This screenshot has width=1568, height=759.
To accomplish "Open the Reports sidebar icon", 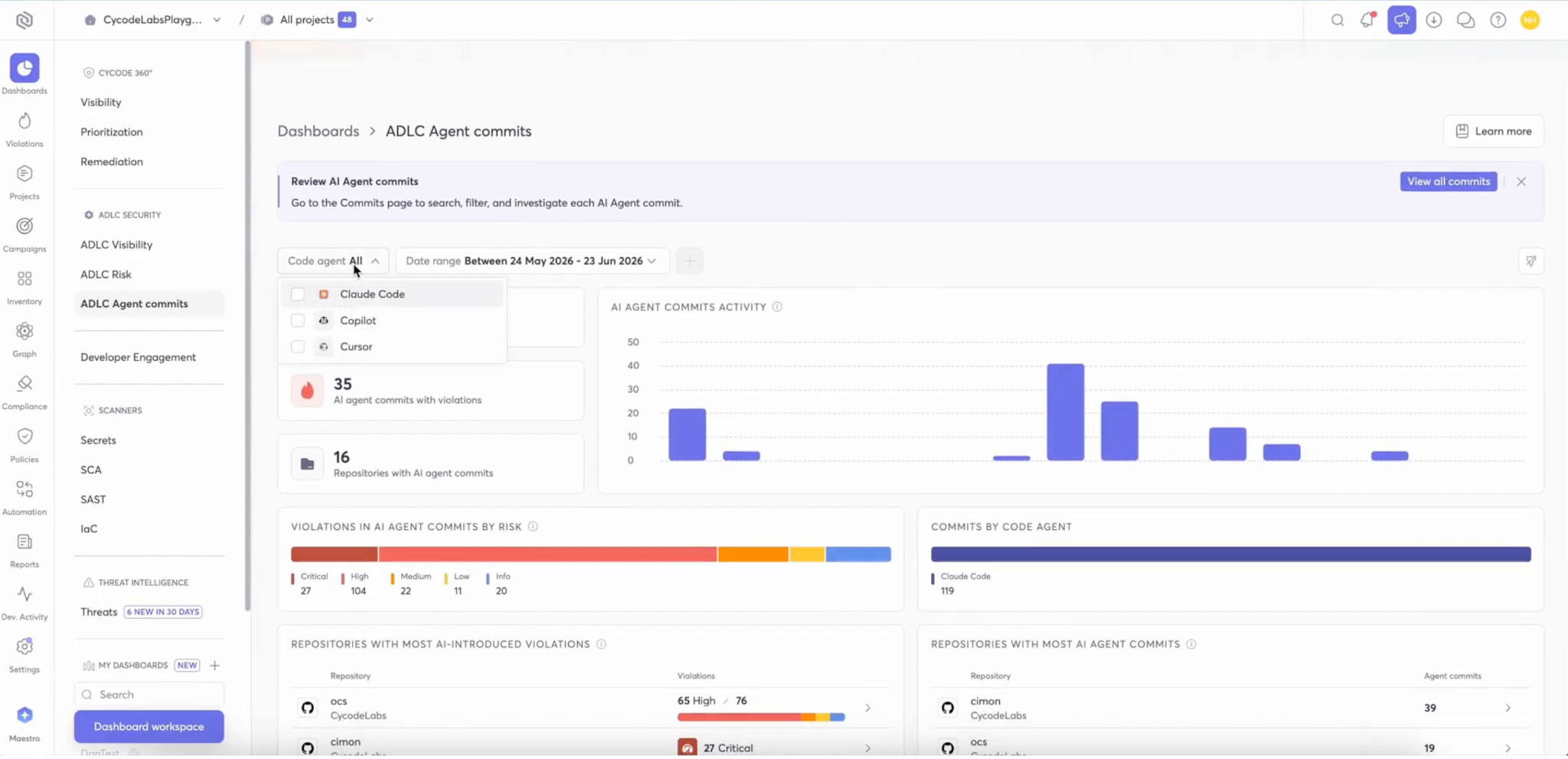I will pos(24,541).
